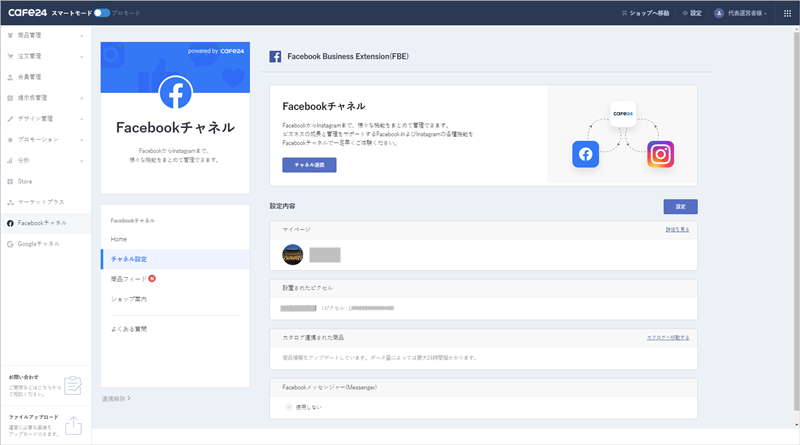Expand the デザイン管理 sidebar arrow
Viewport: 800px width, 445px height.
[x=82, y=119]
